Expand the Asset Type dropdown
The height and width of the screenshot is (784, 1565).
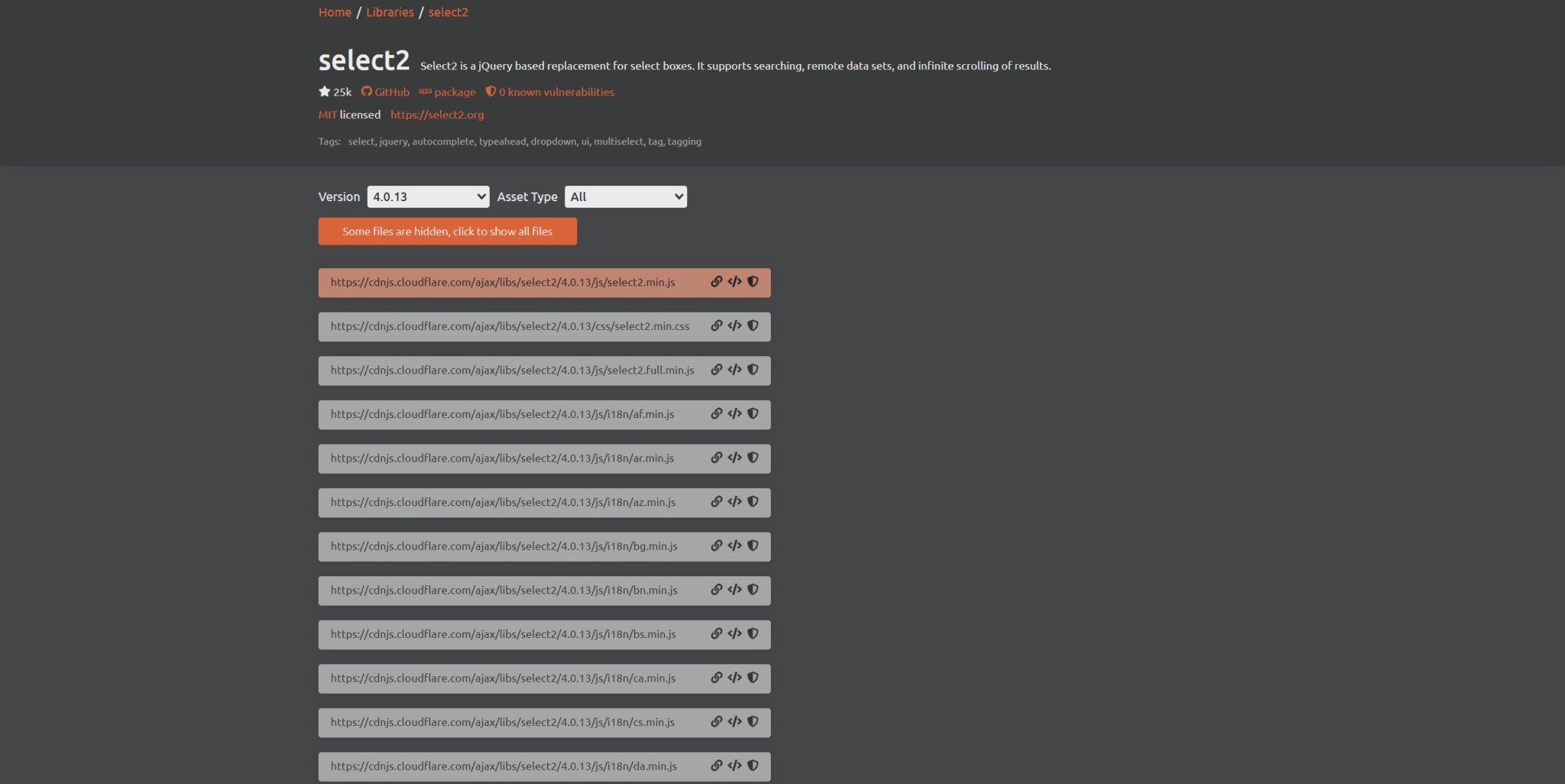[x=625, y=197]
